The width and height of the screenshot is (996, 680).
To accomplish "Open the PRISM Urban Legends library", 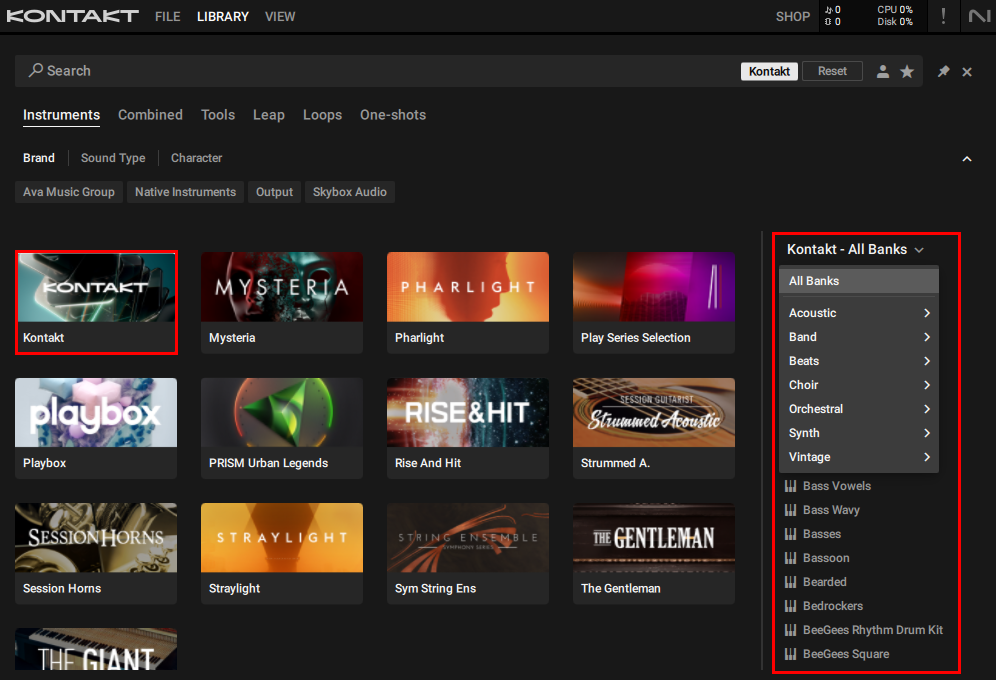I will [x=282, y=429].
